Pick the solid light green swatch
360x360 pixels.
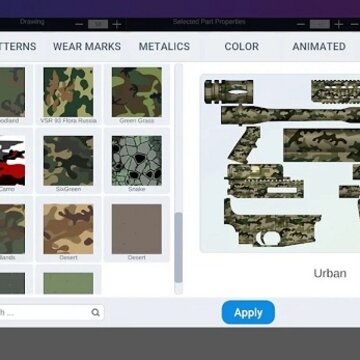pos(68,283)
